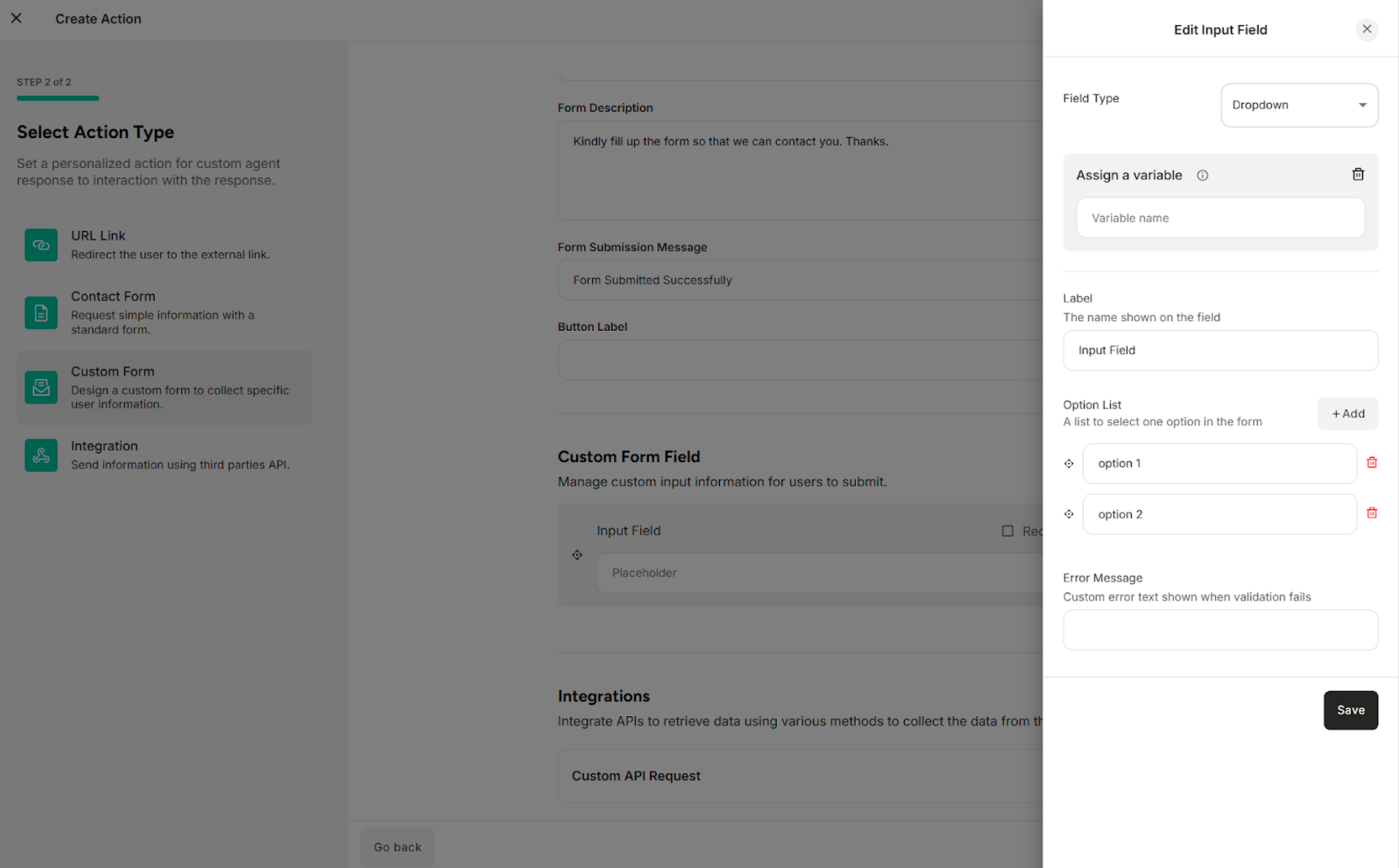The width and height of the screenshot is (1399, 868).
Task: Select the Contact Form action type icon
Action: click(41, 313)
